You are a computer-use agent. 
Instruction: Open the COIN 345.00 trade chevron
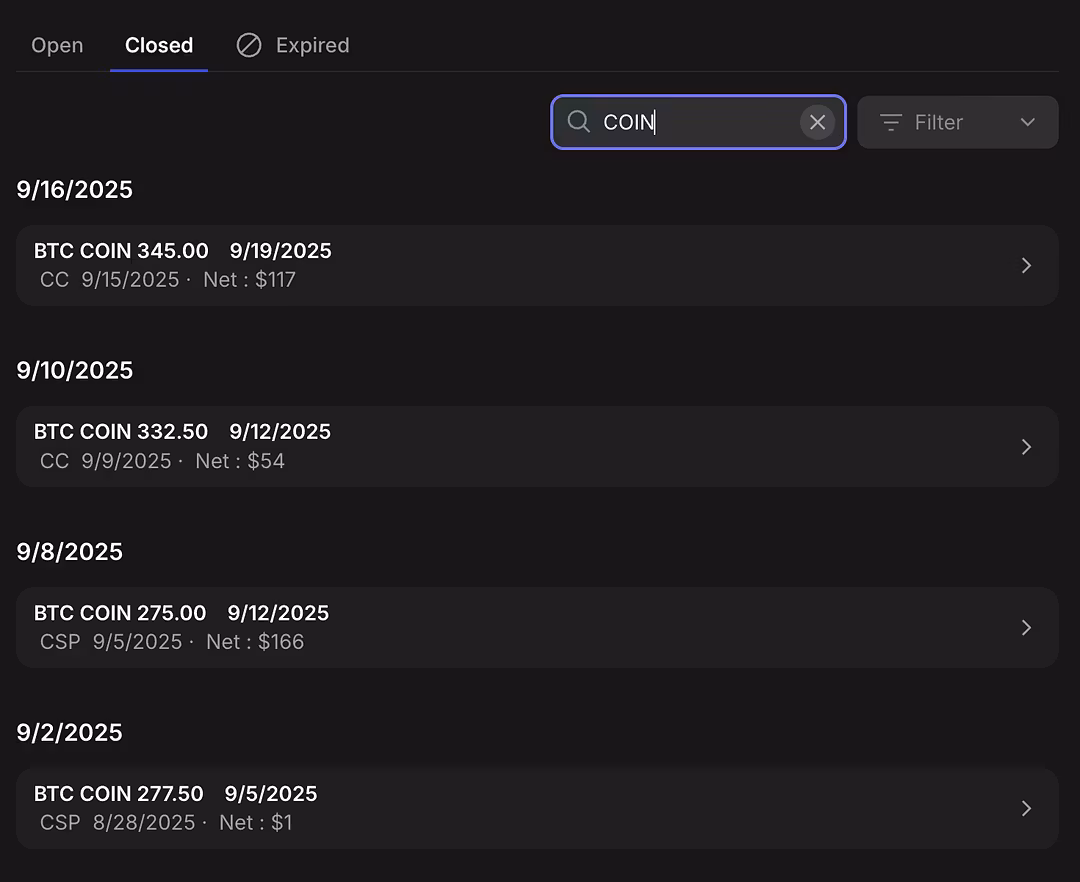point(1026,265)
